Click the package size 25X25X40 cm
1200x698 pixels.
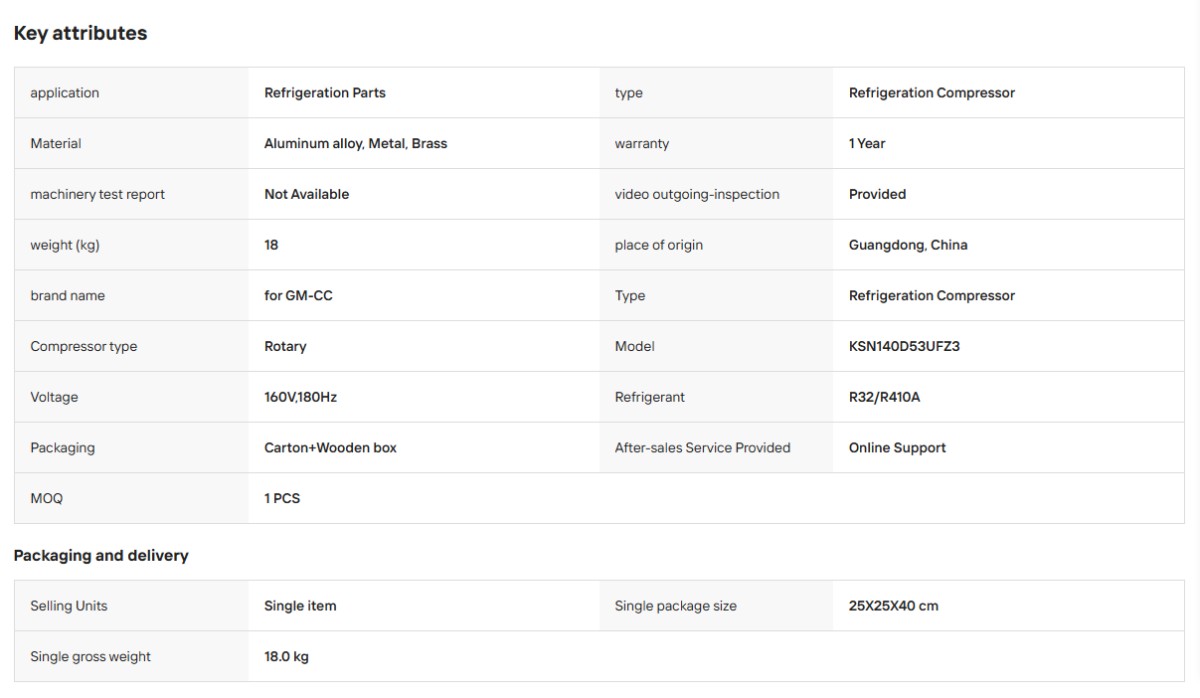(894, 606)
